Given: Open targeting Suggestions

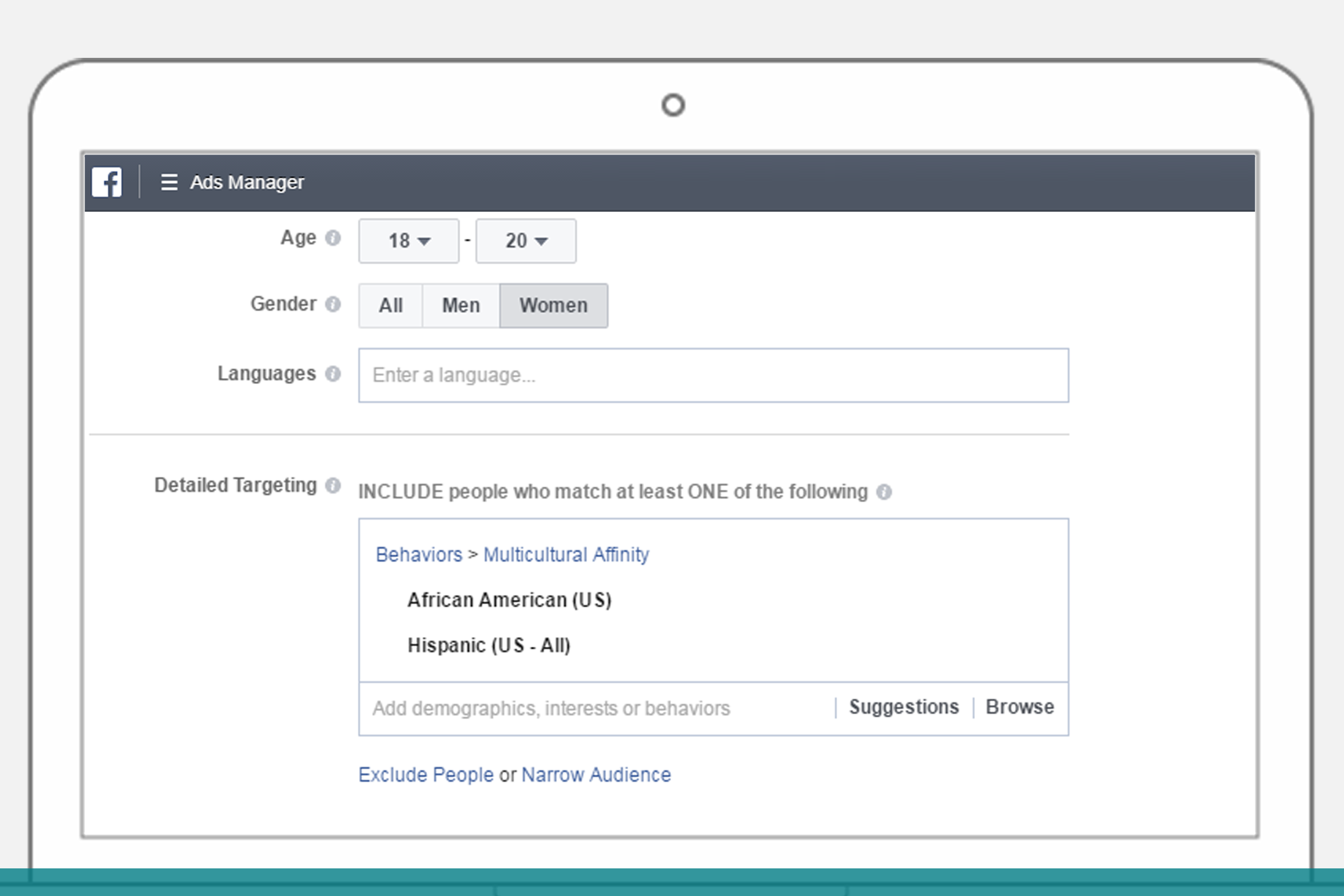Looking at the screenshot, I should pos(904,707).
